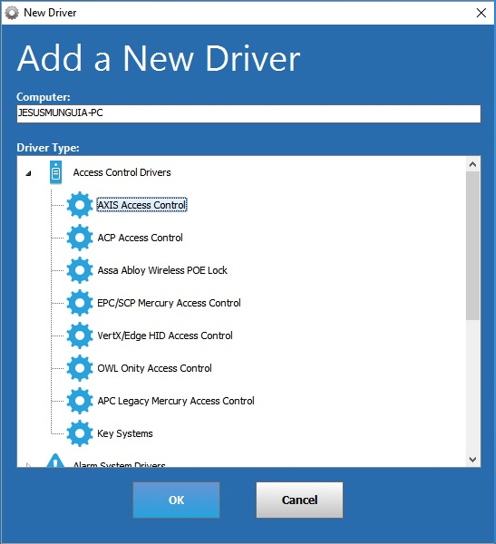The image size is (496, 544).
Task: Click the New Driver title bar gear icon
Action: [12, 13]
